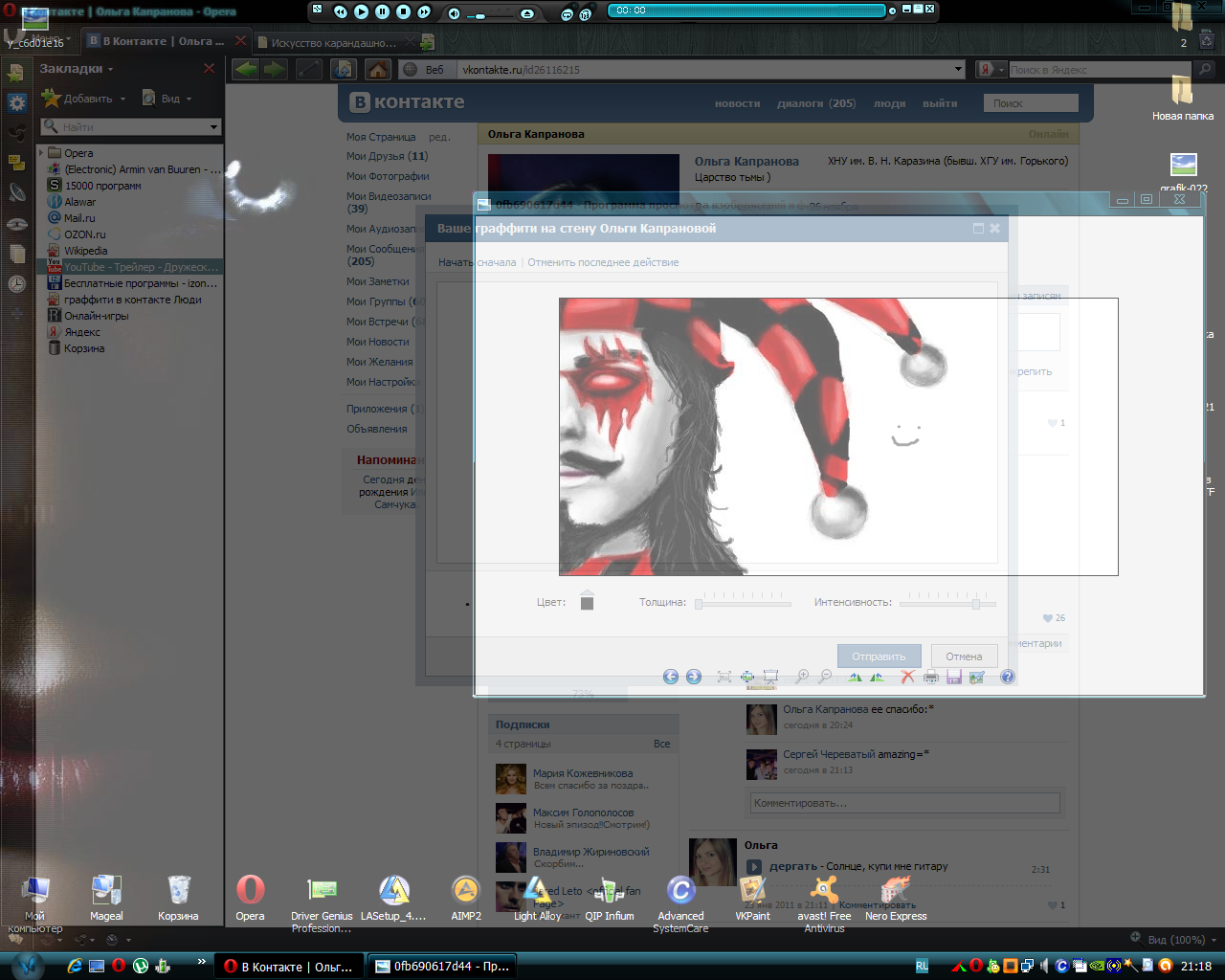Go forward with Opera's green forward arrow
This screenshot has width=1225, height=980.
tap(275, 69)
